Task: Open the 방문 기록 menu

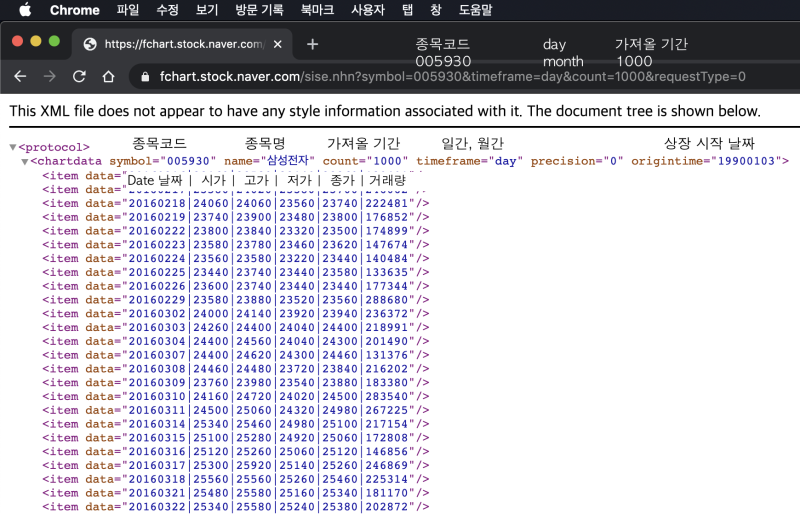Action: tap(259, 10)
